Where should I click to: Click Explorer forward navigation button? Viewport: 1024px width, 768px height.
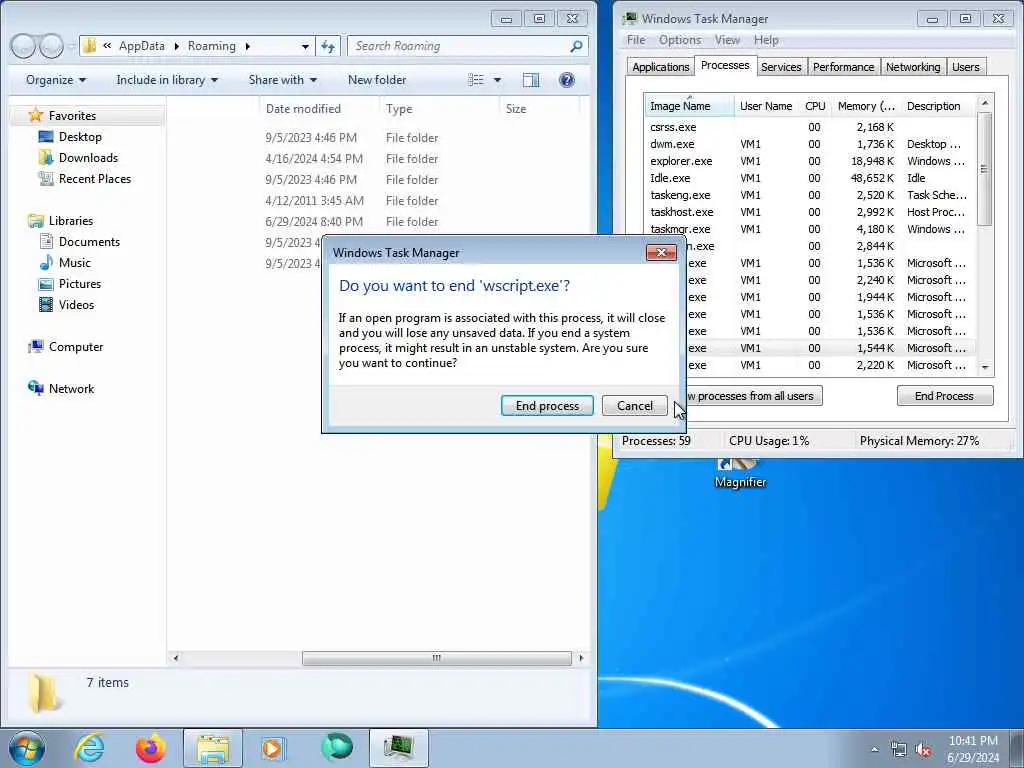pyautogui.click(x=52, y=46)
